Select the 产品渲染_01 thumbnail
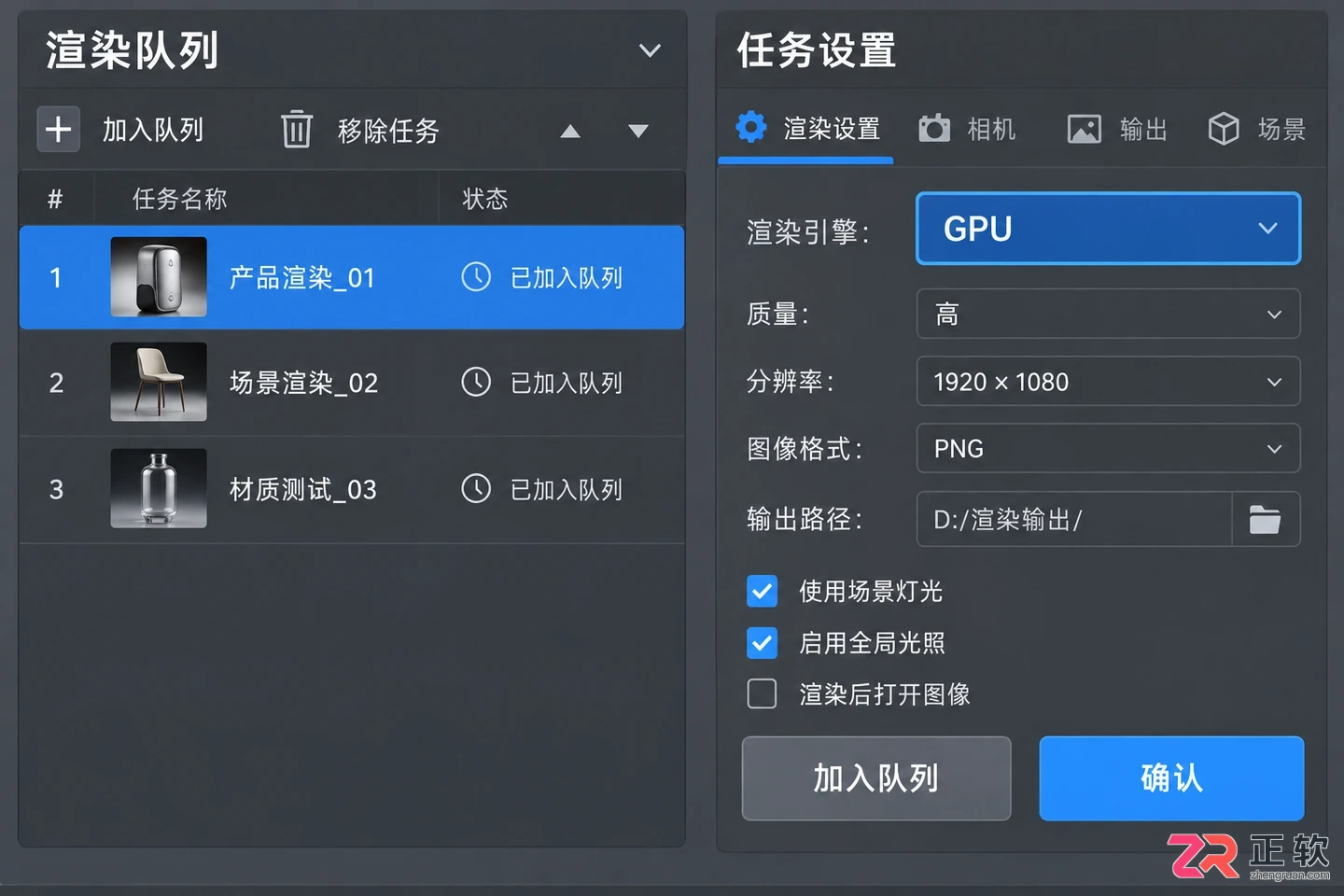Viewport: 1344px width, 896px height. tap(159, 276)
